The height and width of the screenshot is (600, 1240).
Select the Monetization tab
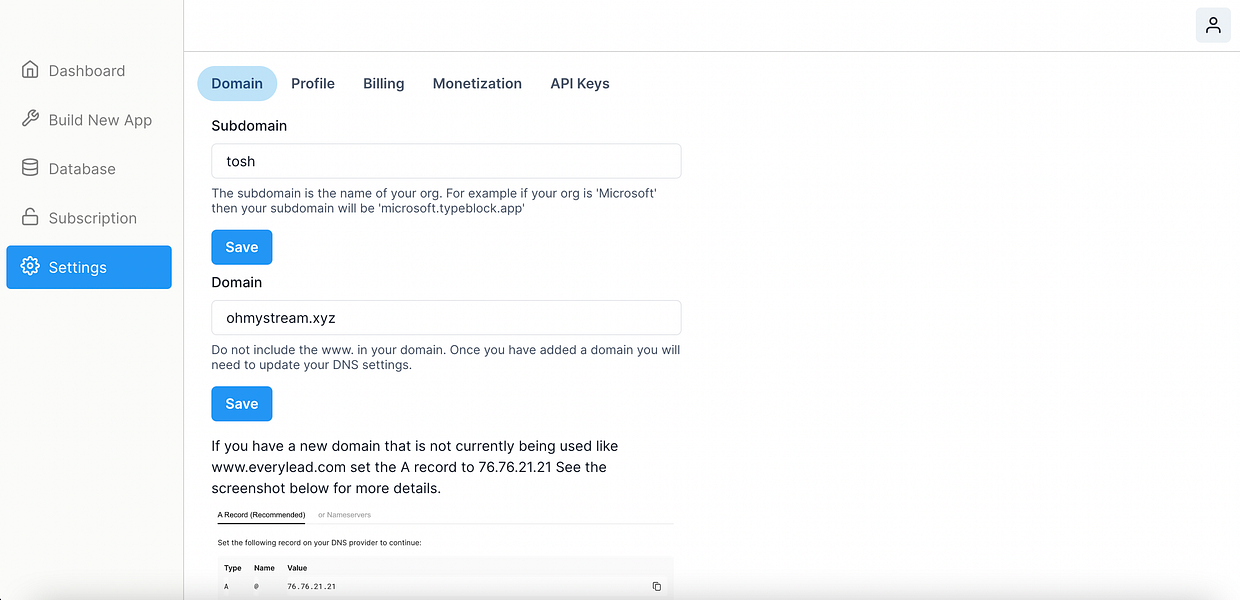click(x=477, y=83)
